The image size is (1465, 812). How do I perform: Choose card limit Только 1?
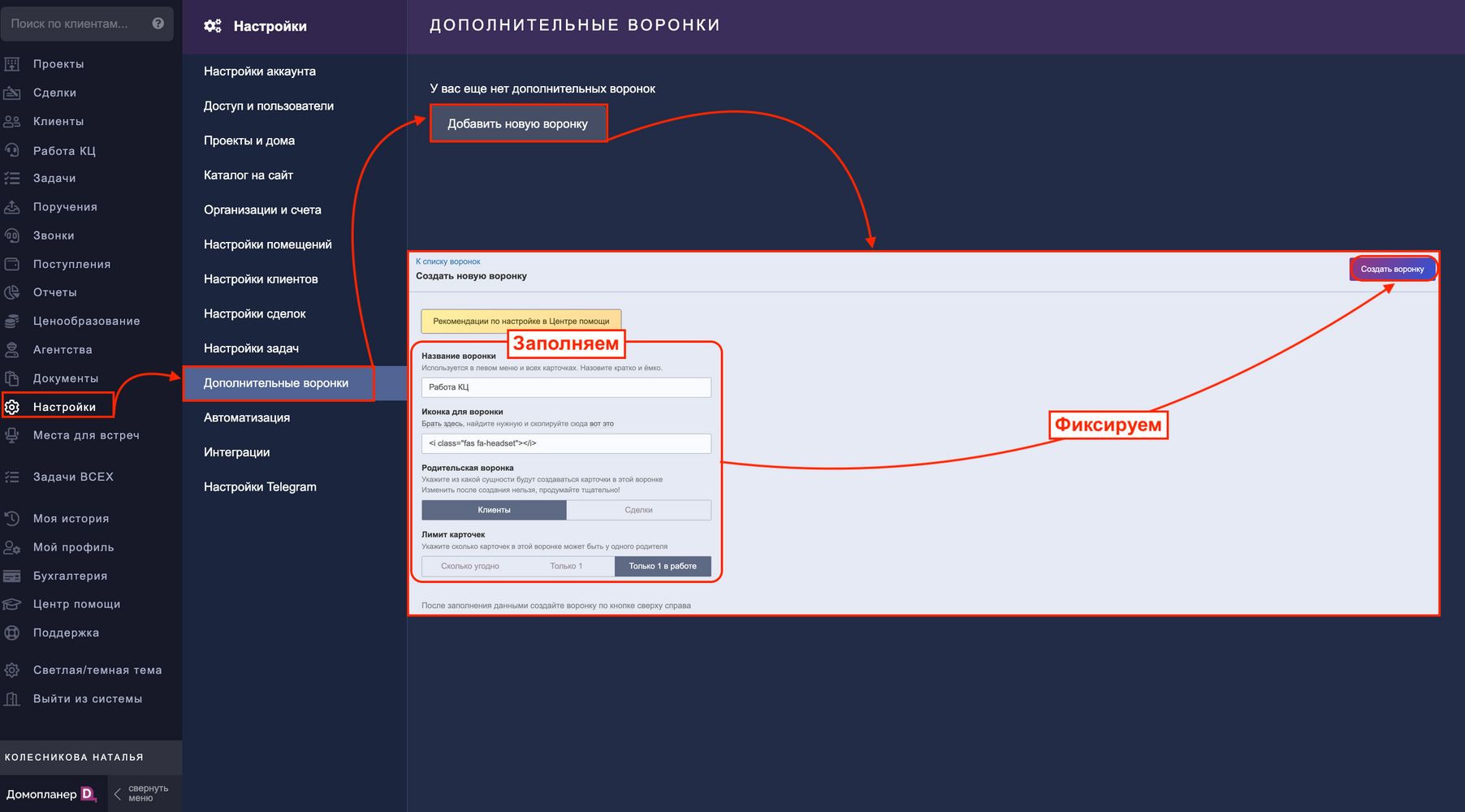(x=566, y=566)
